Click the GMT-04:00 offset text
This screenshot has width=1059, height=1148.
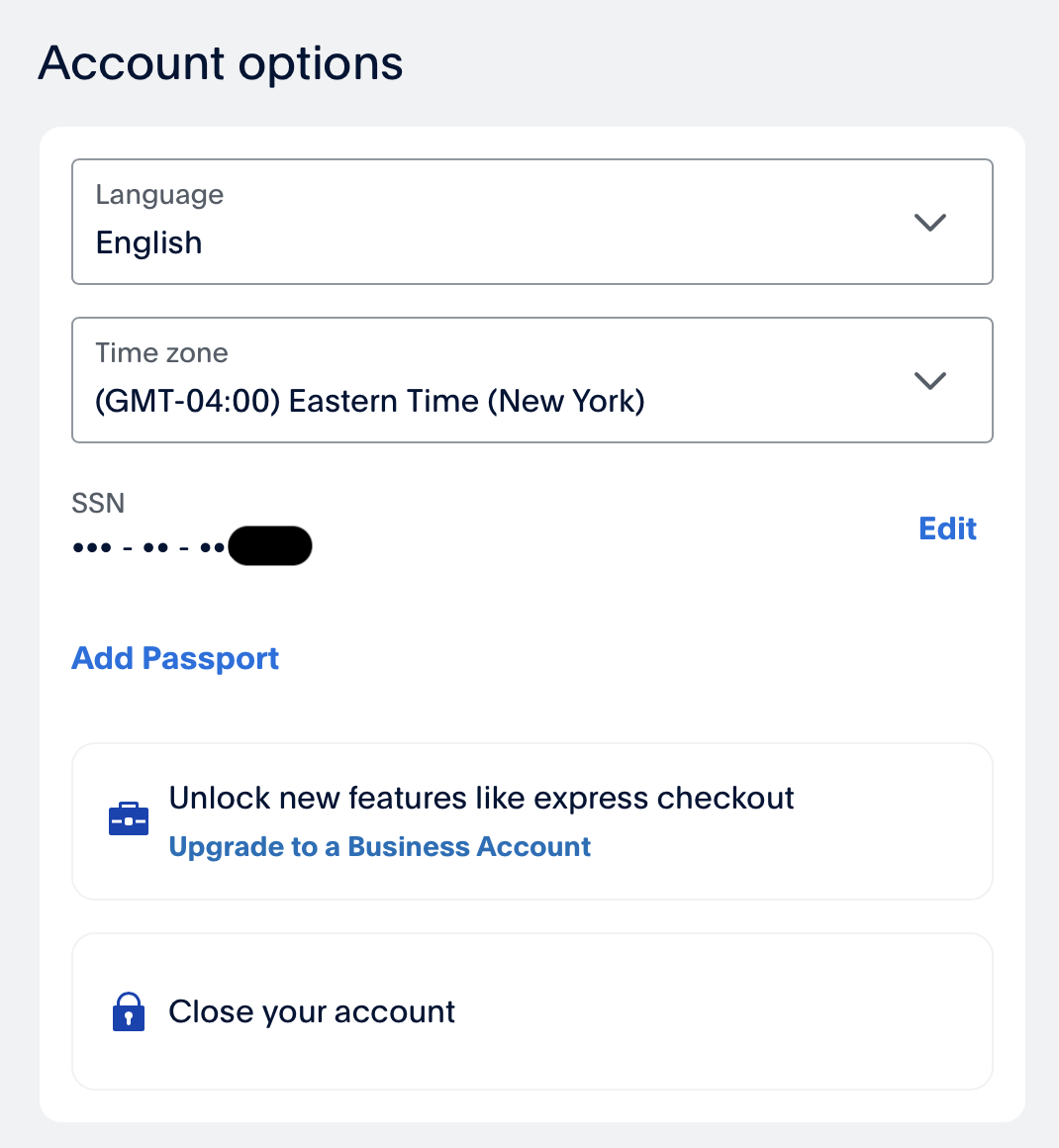(187, 402)
